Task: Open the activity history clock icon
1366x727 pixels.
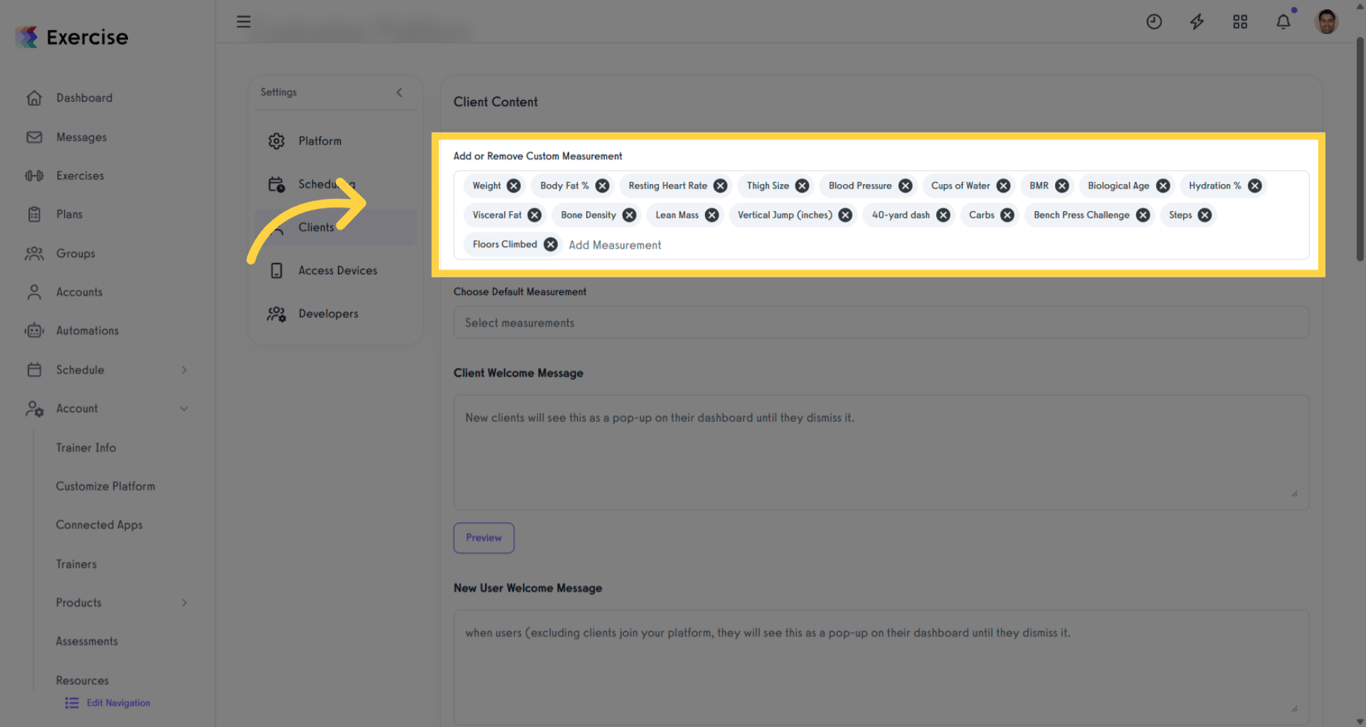Action: tap(1154, 21)
